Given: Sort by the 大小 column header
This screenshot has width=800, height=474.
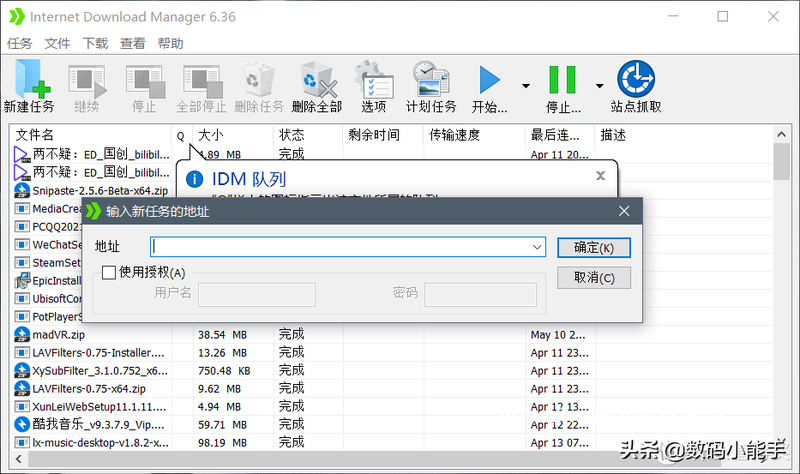Looking at the screenshot, I should click(x=233, y=135).
